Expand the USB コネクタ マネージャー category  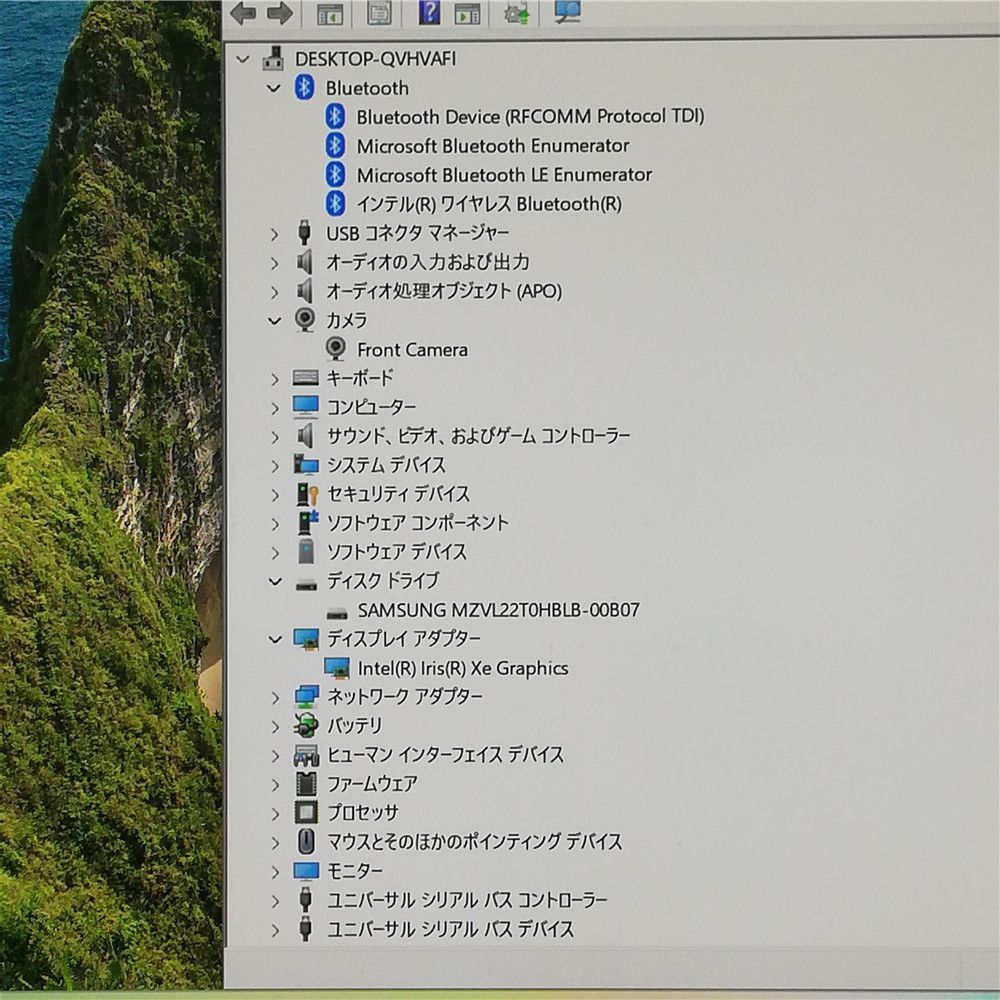[274, 234]
